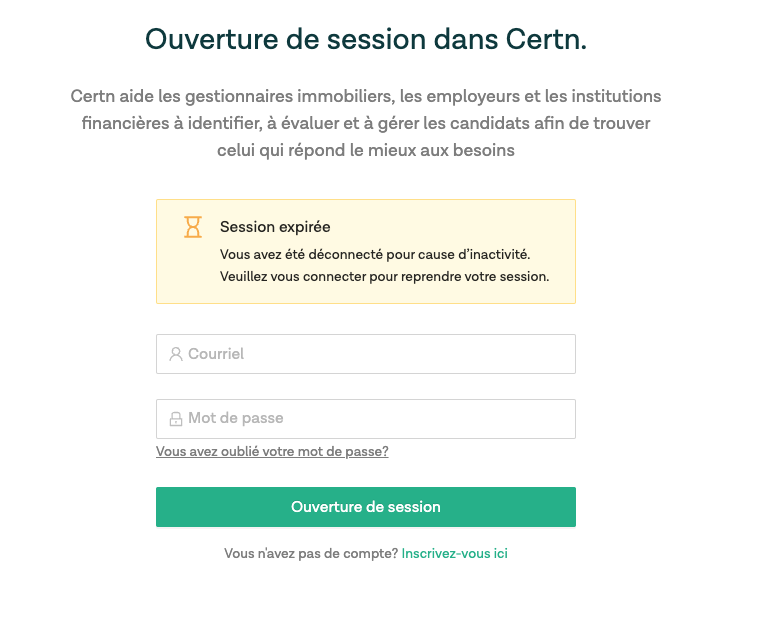Click the user icon in the Courriel field

(x=176, y=354)
